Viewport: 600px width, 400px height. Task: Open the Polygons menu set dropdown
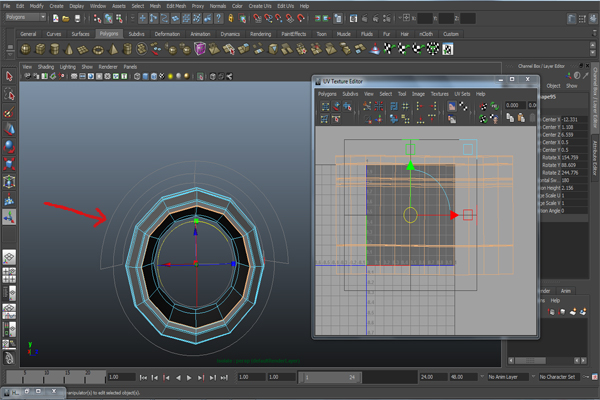(x=26, y=17)
